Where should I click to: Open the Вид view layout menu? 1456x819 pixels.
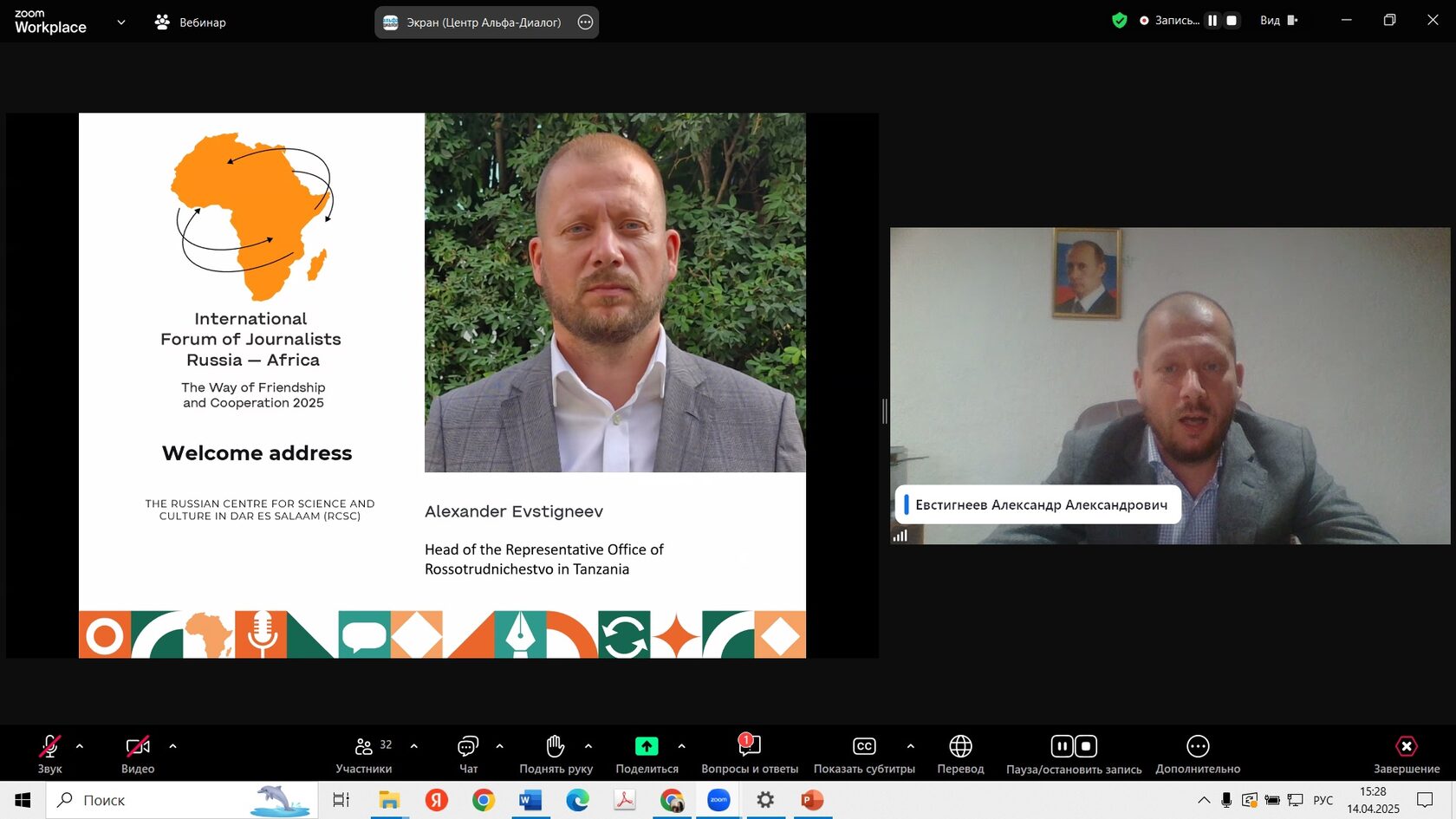pyautogui.click(x=1279, y=21)
